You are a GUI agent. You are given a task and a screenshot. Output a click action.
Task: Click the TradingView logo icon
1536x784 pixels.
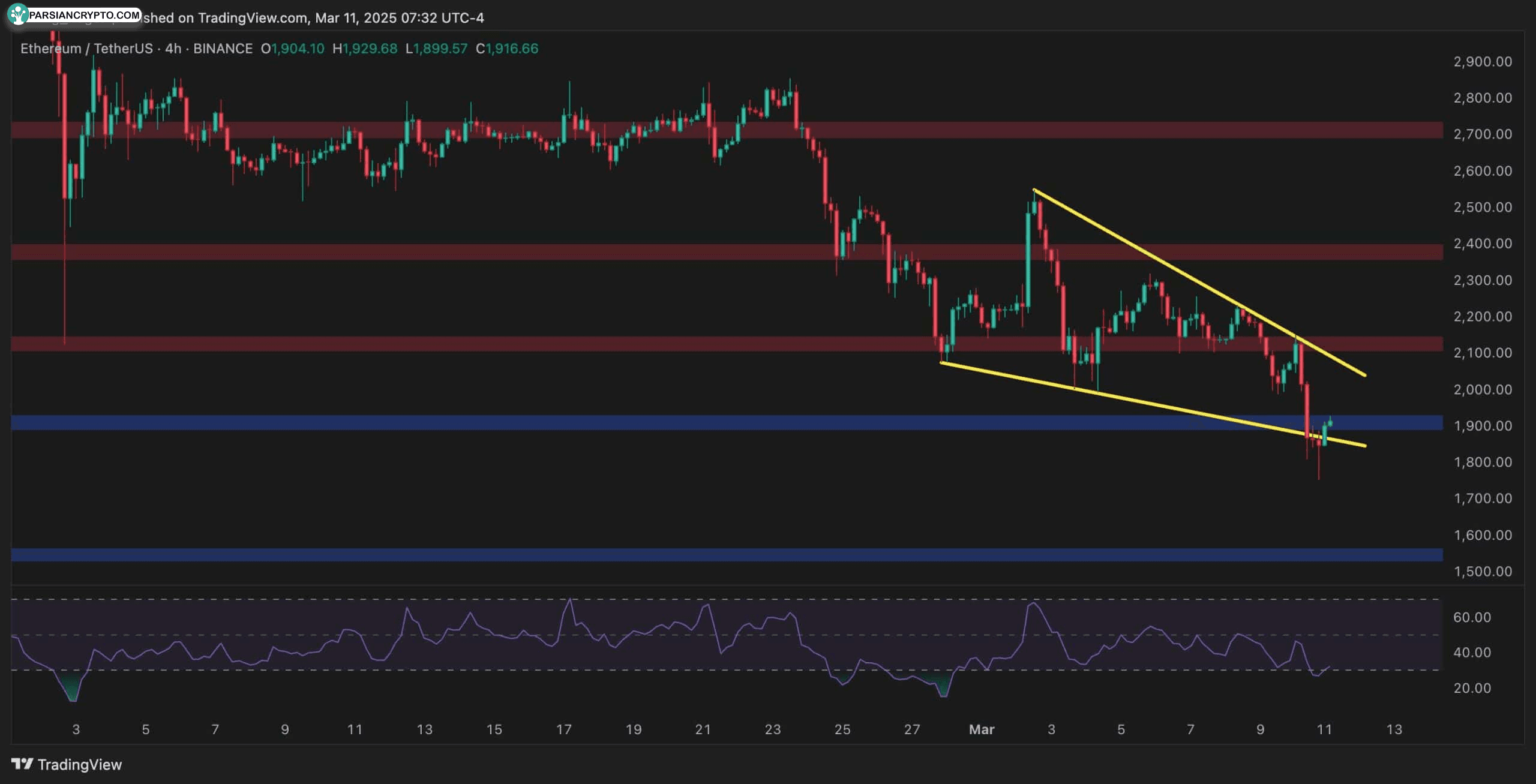(x=22, y=764)
